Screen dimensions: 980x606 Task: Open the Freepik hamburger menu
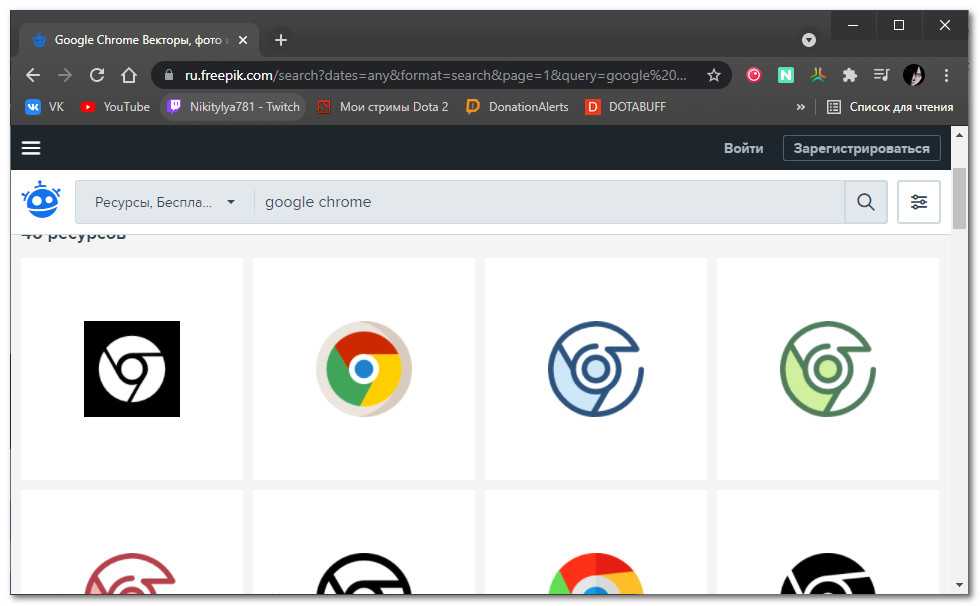[x=31, y=148]
